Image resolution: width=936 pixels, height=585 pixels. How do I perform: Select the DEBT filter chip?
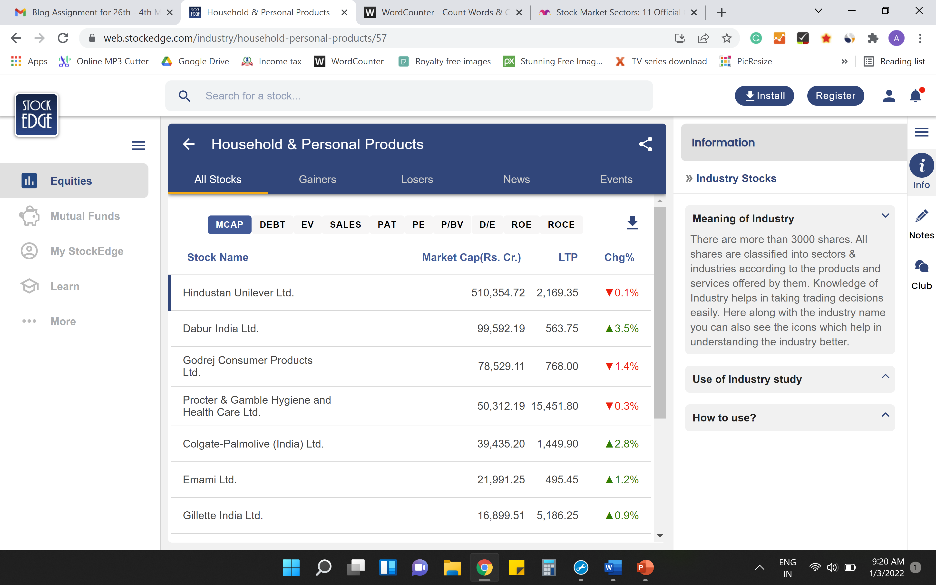(x=272, y=224)
